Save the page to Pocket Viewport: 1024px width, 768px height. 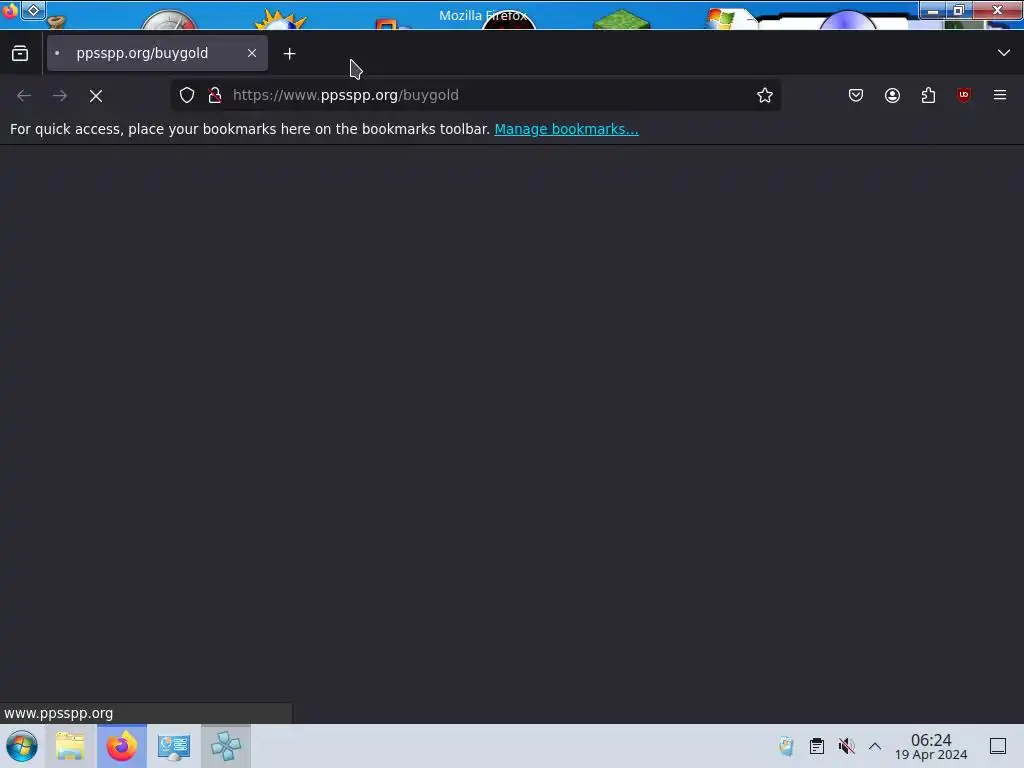(x=856, y=95)
